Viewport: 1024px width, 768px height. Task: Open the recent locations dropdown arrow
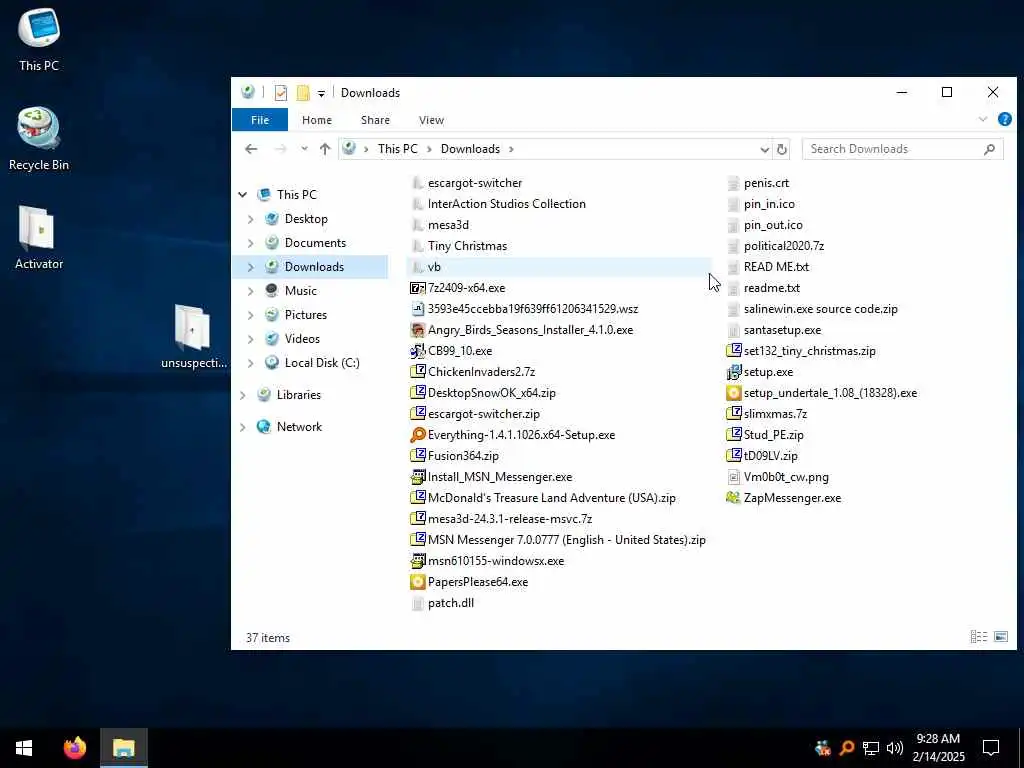click(304, 149)
